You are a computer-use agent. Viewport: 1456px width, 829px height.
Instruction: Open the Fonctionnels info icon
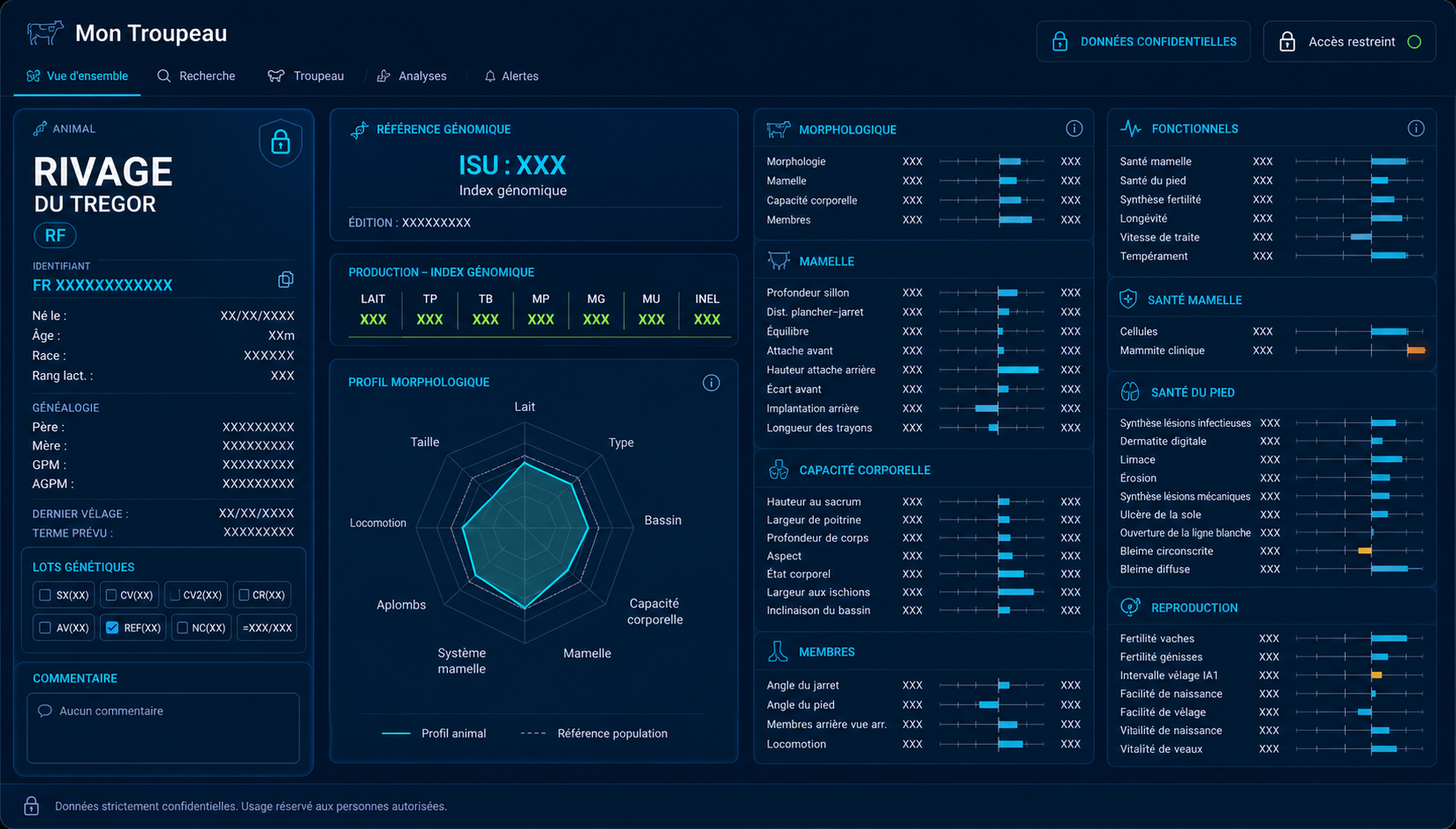[1416, 129]
